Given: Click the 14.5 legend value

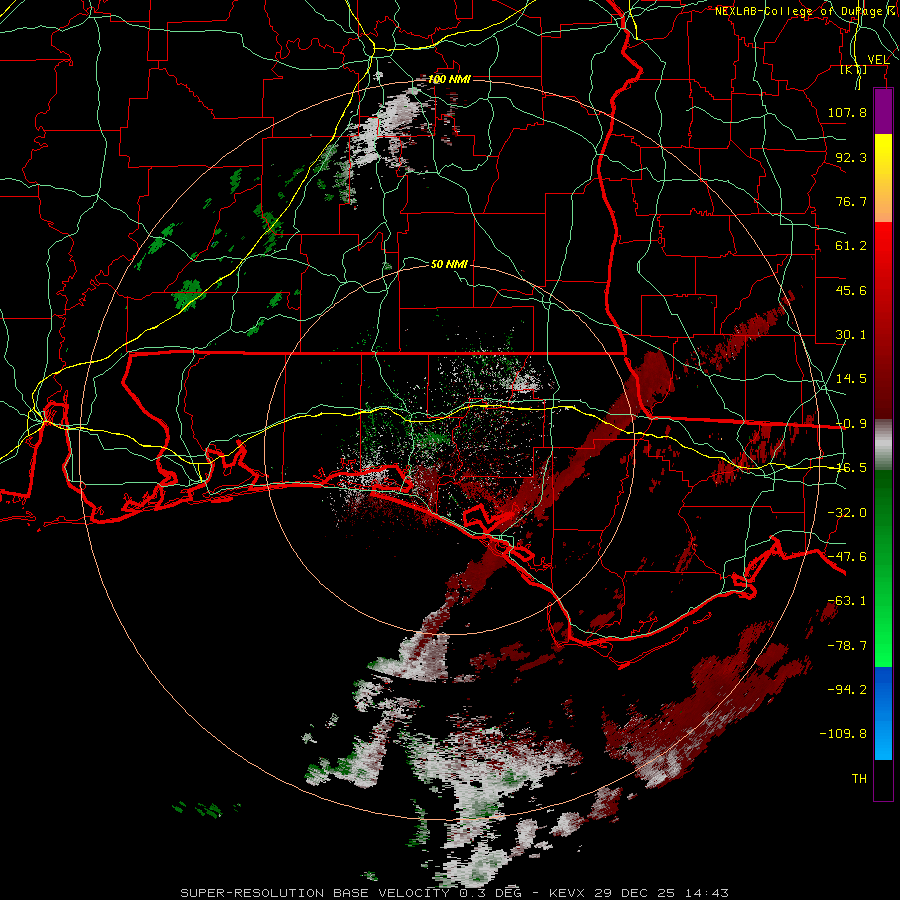Looking at the screenshot, I should tap(851, 379).
